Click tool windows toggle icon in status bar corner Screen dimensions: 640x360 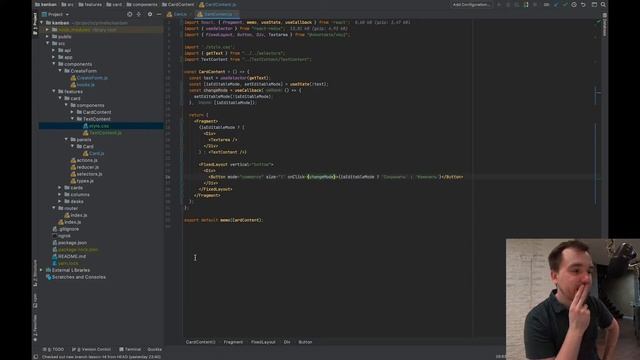(x=36, y=357)
